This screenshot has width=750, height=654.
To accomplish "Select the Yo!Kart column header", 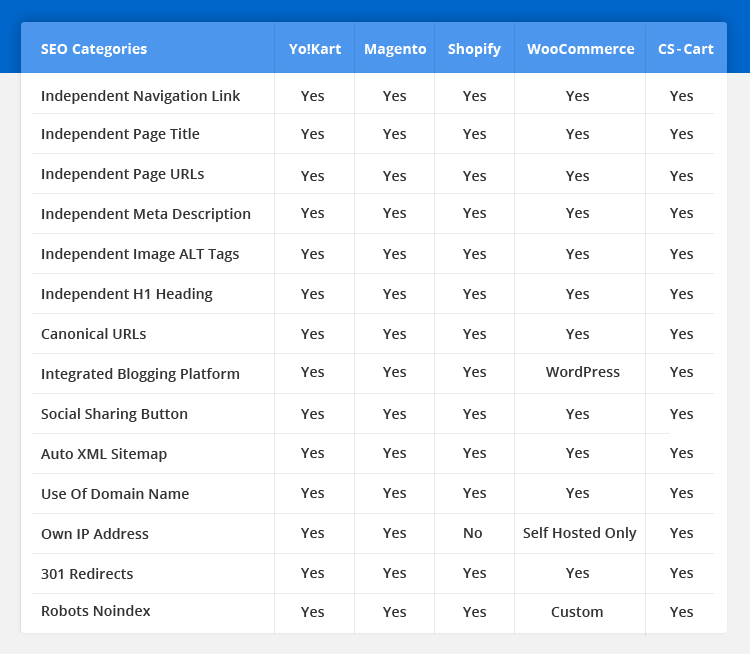I will 313,49.
